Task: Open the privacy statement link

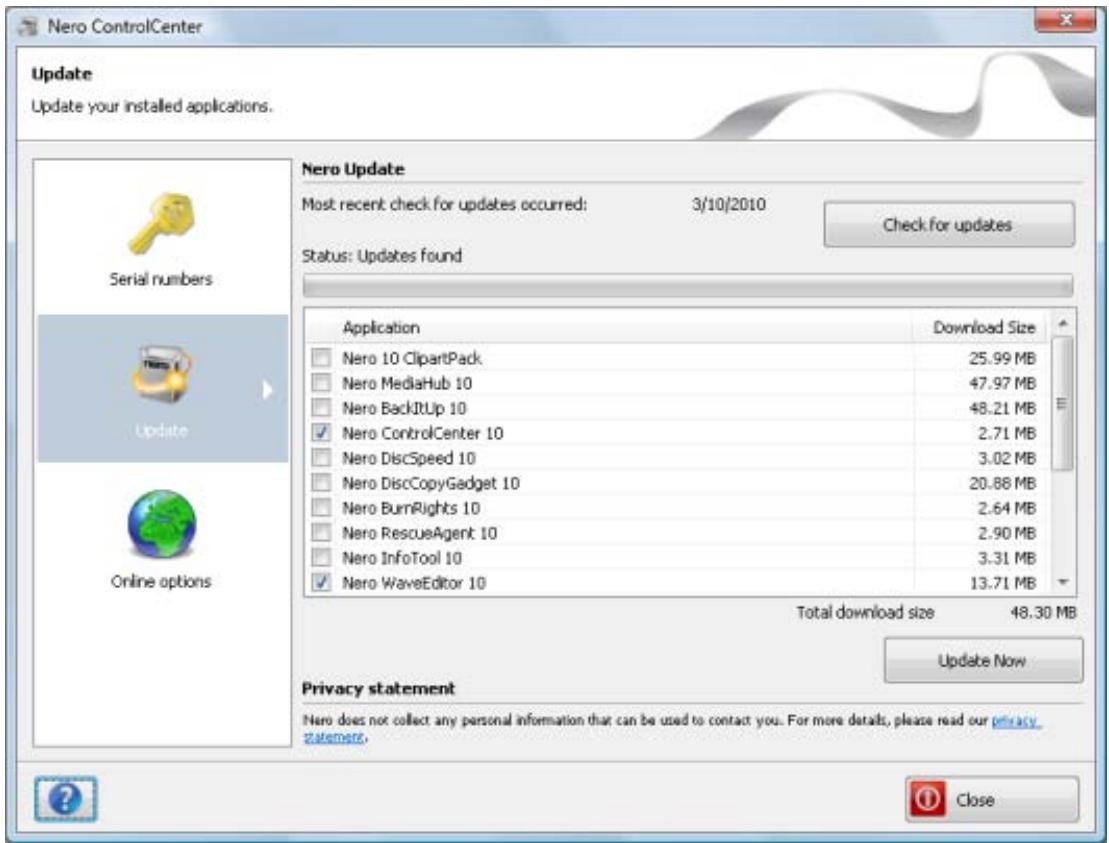Action: coord(1016,721)
